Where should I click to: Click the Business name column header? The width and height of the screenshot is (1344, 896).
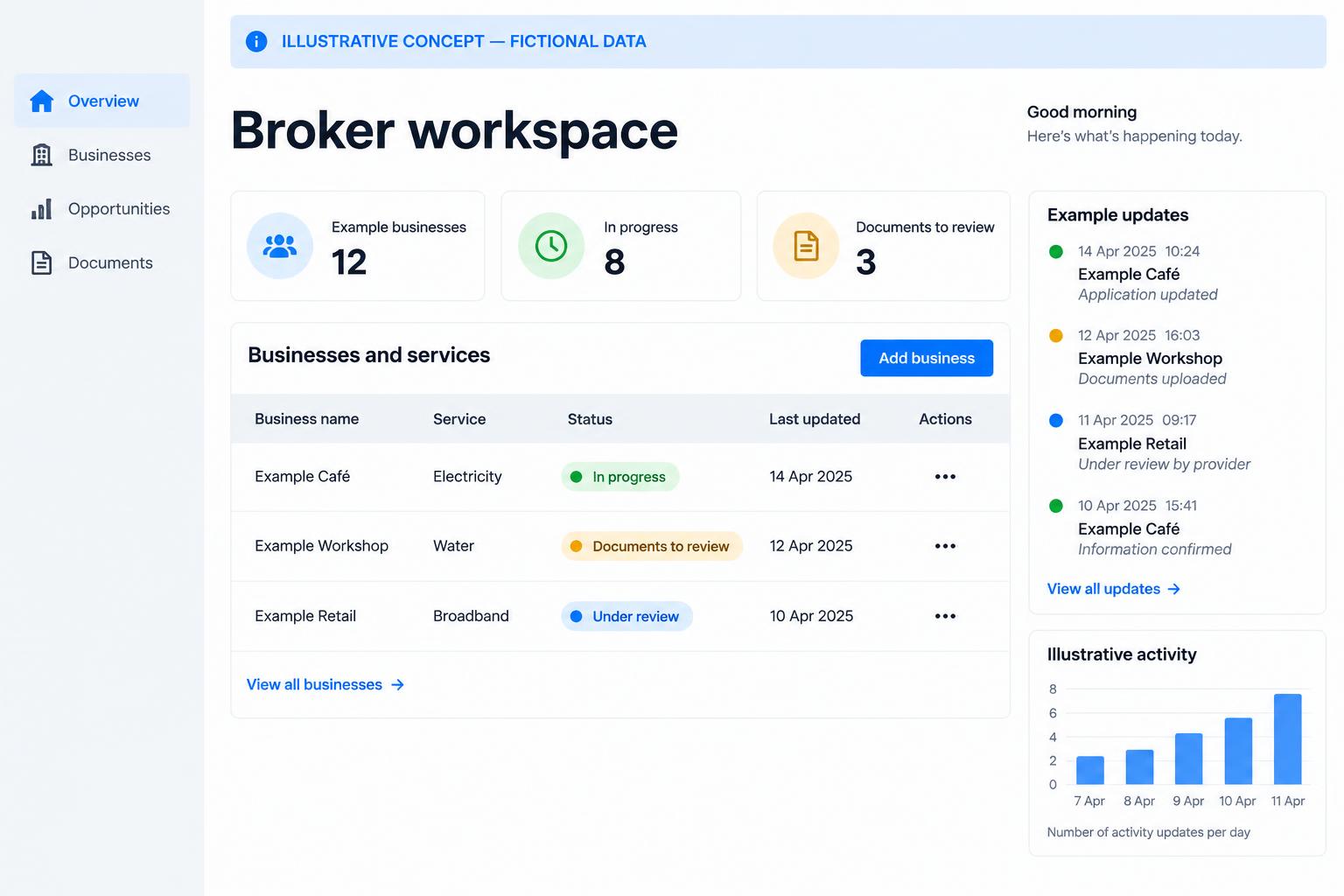[306, 419]
